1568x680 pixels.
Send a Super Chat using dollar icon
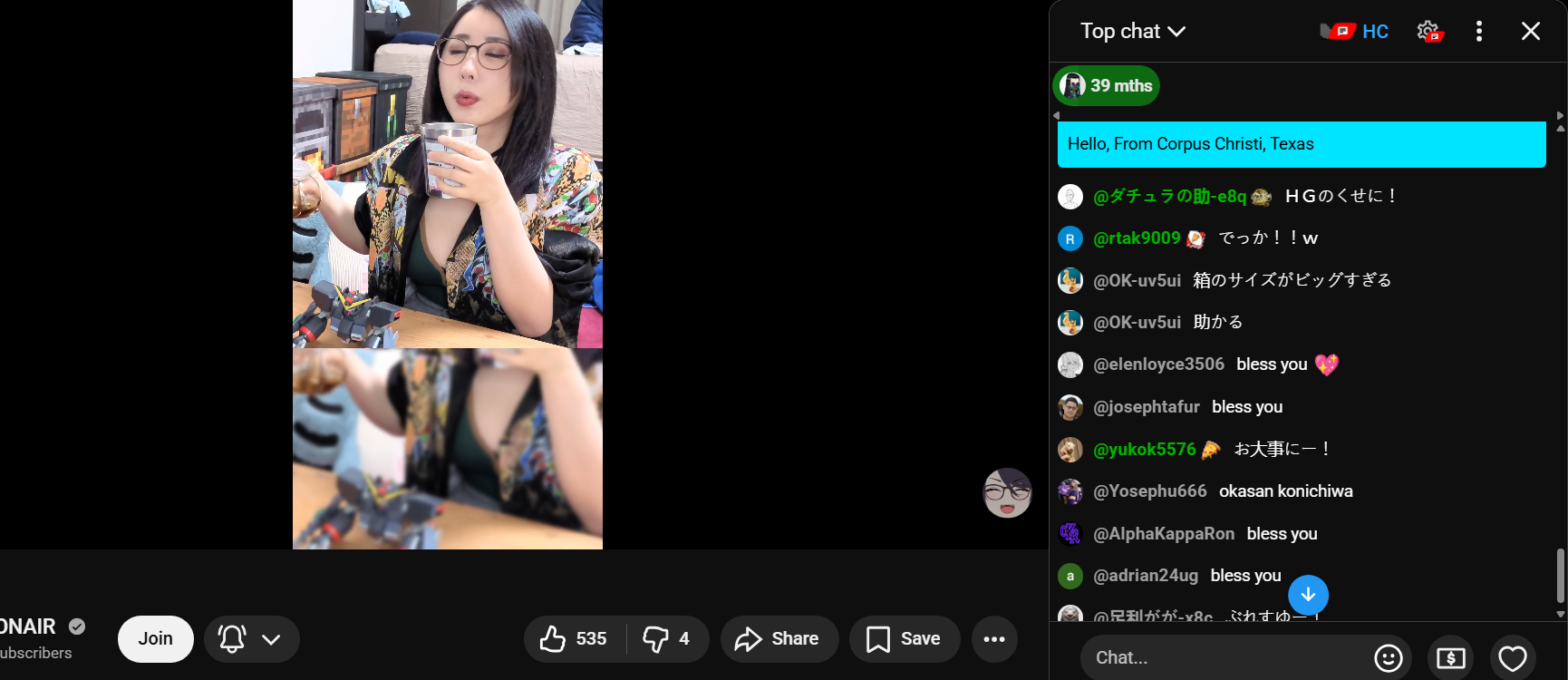tap(1450, 658)
